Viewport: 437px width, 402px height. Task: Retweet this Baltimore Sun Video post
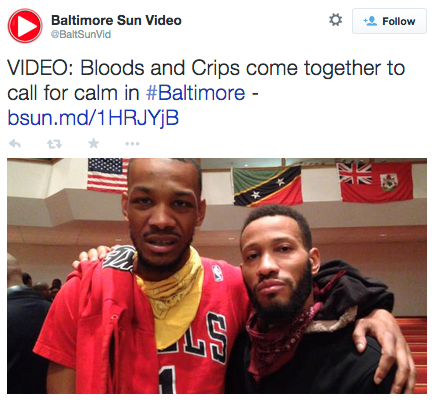(x=54, y=144)
